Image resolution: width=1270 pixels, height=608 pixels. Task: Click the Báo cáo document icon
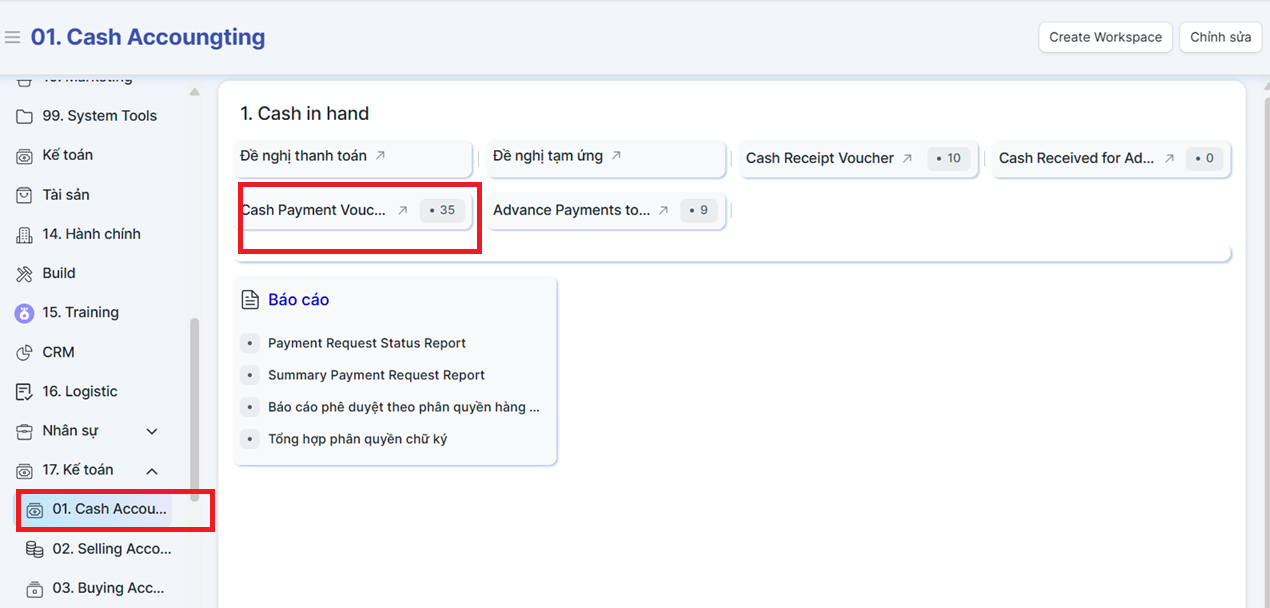[251, 300]
